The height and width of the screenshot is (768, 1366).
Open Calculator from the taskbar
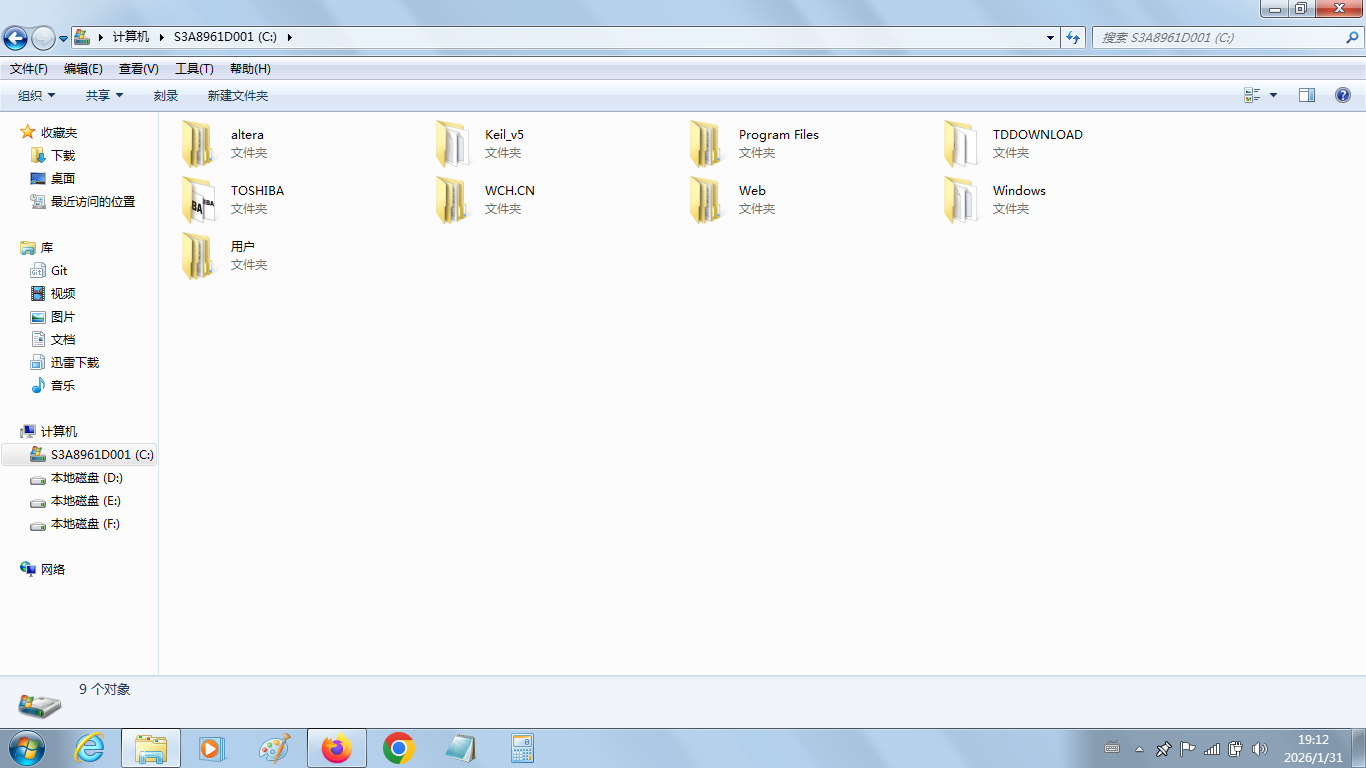(522, 748)
